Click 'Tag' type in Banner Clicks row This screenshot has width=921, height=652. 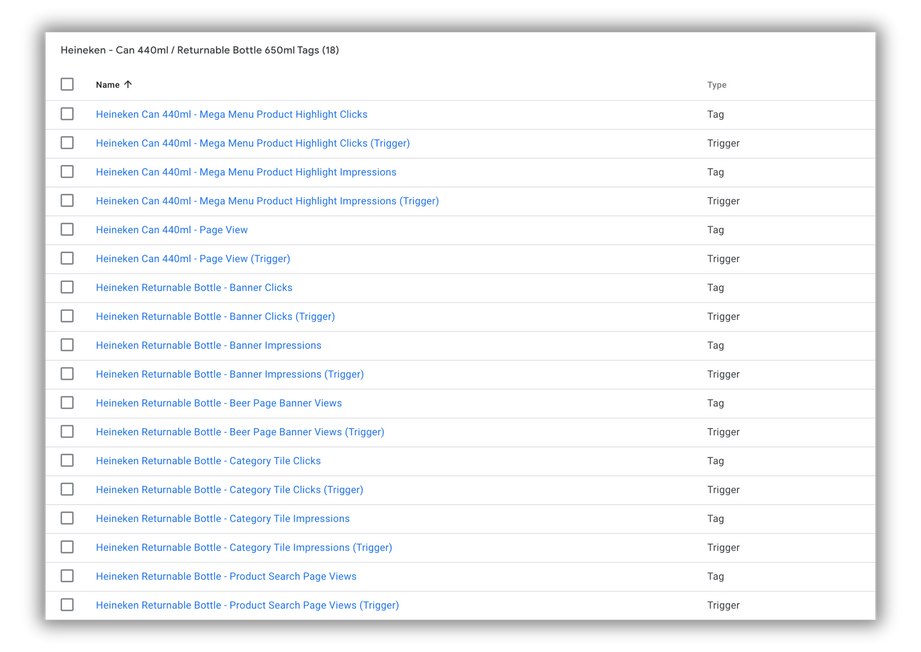click(x=715, y=287)
